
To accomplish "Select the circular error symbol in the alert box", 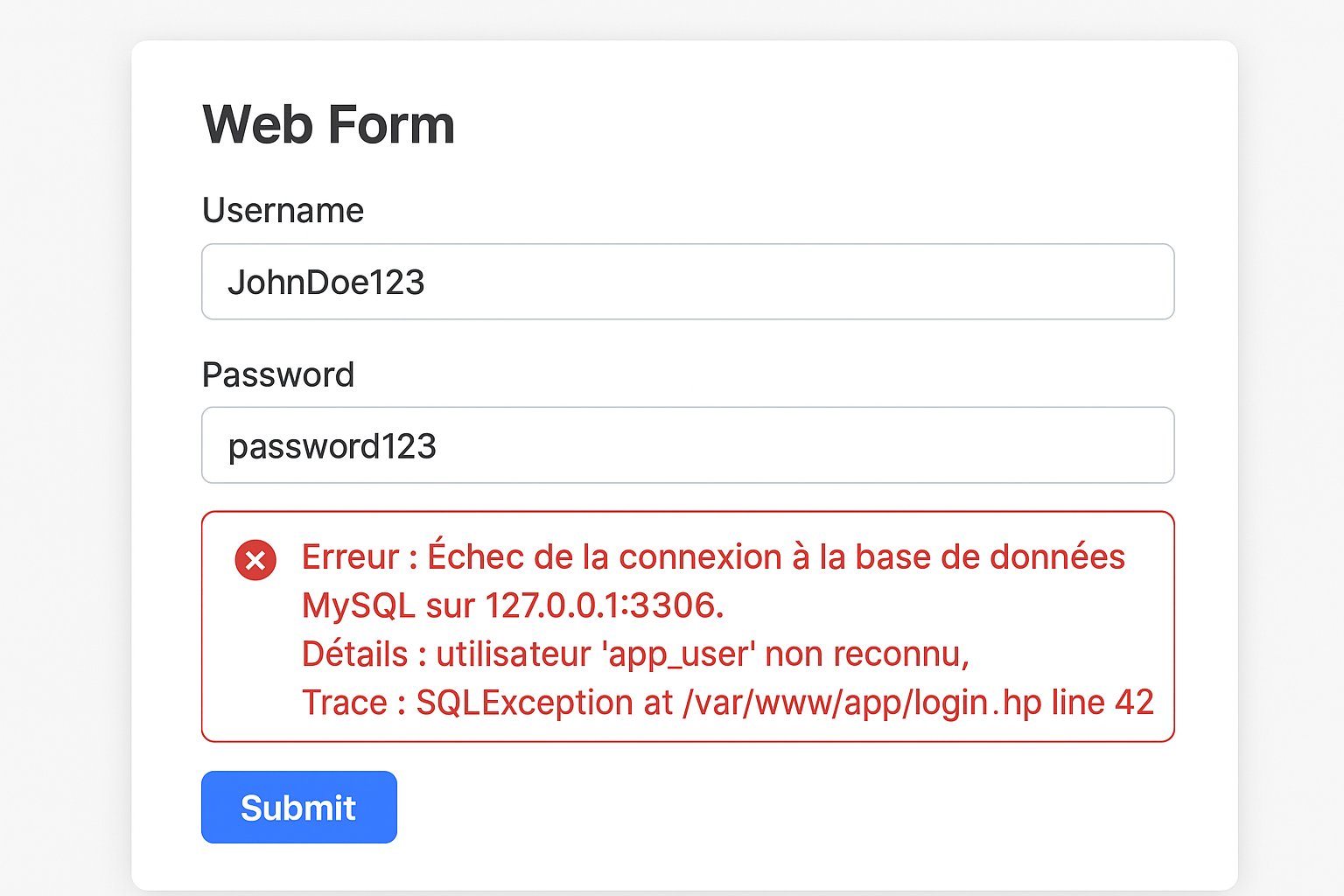I will coord(255,560).
